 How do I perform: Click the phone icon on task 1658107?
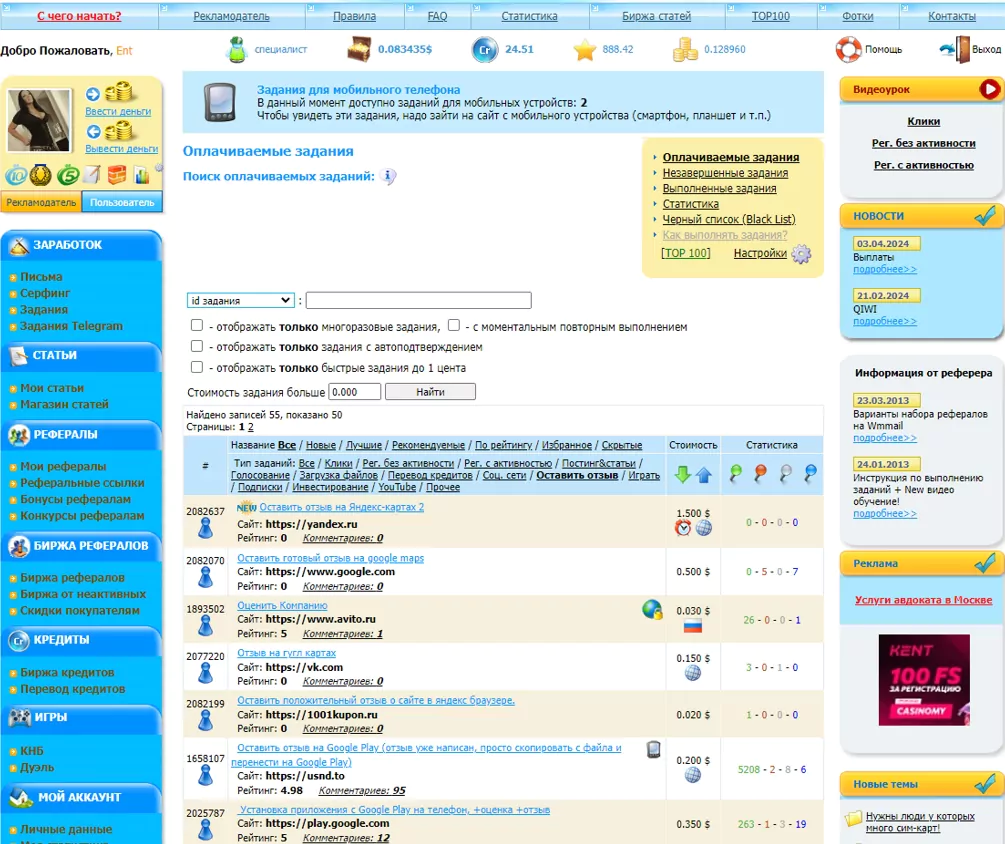click(x=653, y=749)
